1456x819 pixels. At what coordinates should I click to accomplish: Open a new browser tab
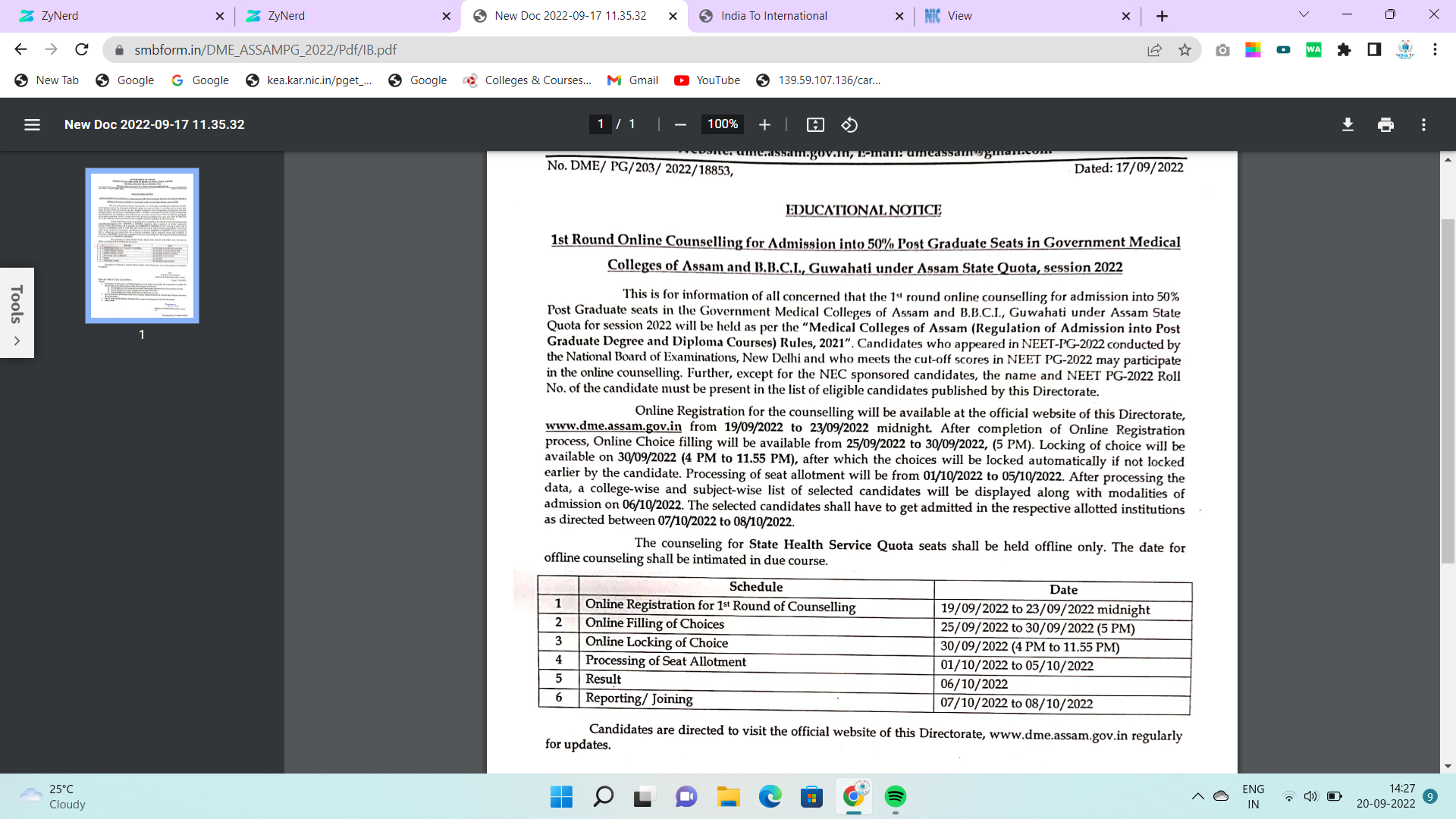point(1162,16)
